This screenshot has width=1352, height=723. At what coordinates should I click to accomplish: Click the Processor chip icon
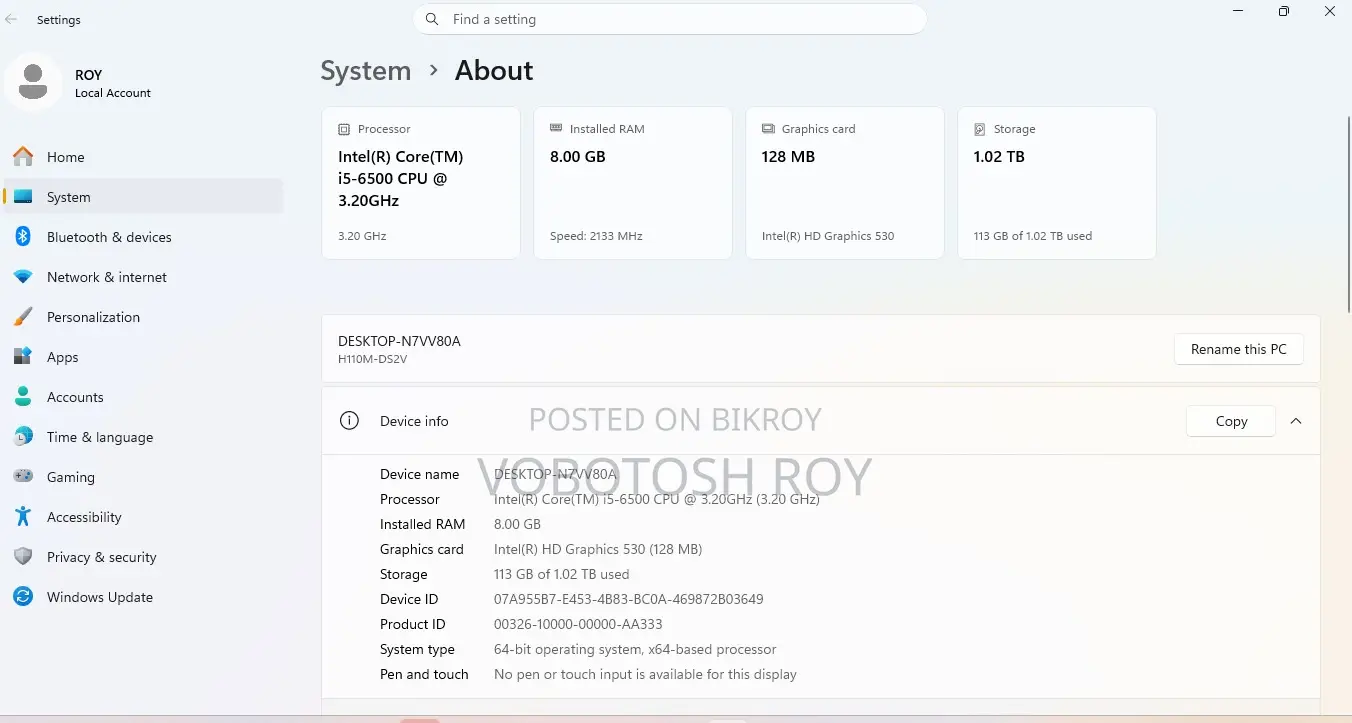click(344, 129)
